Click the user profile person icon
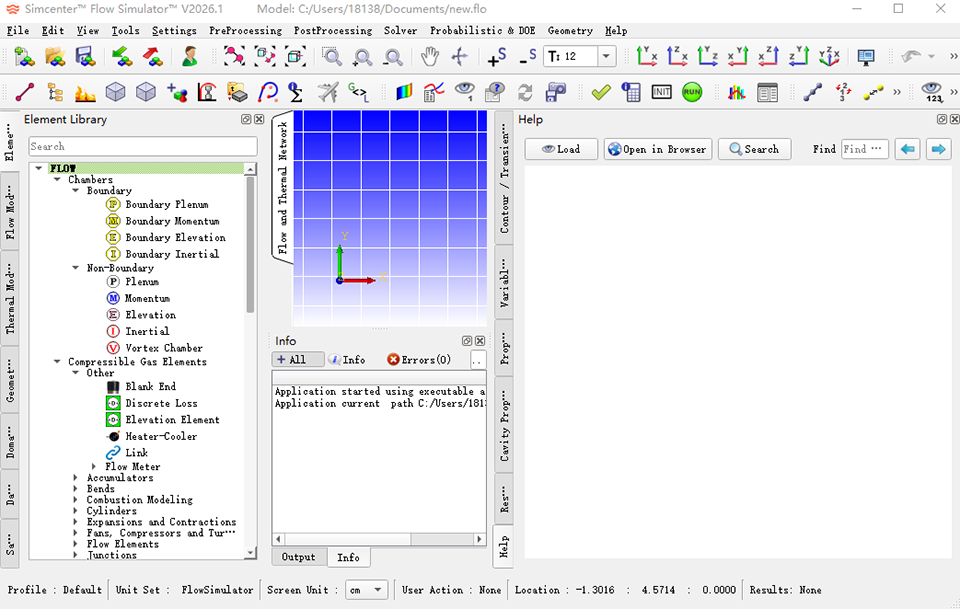The height and width of the screenshot is (609, 960). tap(190, 57)
